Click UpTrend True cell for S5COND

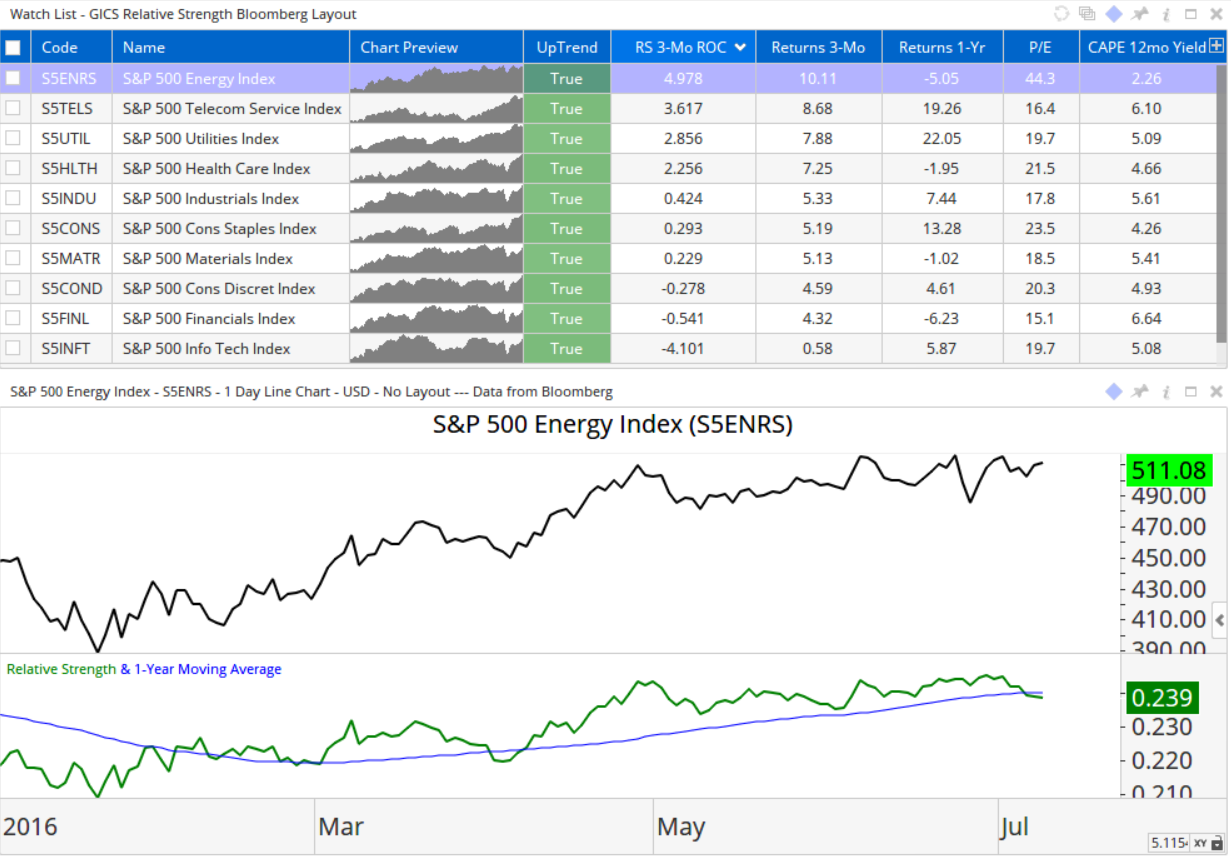(567, 288)
